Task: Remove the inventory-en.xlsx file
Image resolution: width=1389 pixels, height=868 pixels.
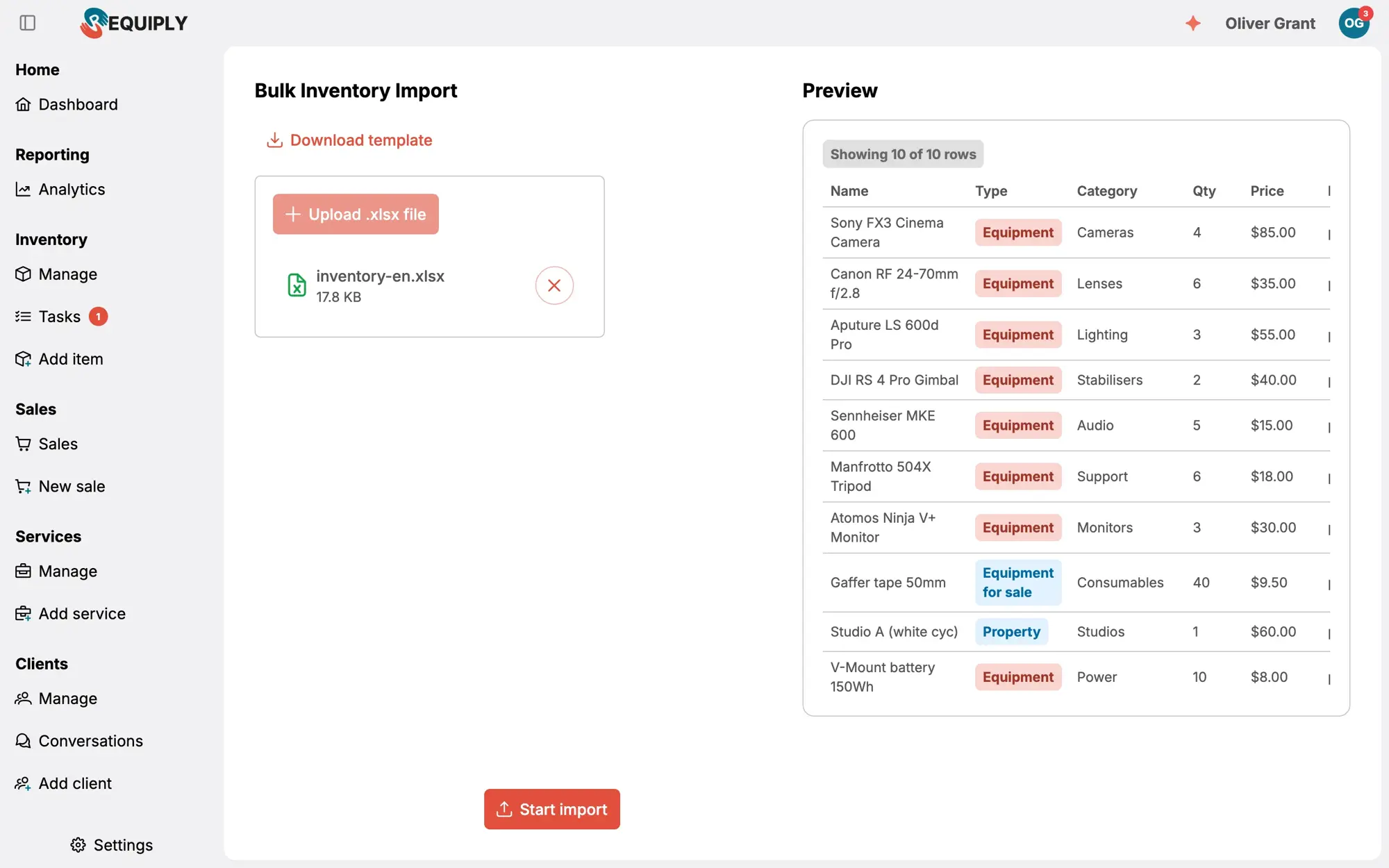Action: coord(554,285)
